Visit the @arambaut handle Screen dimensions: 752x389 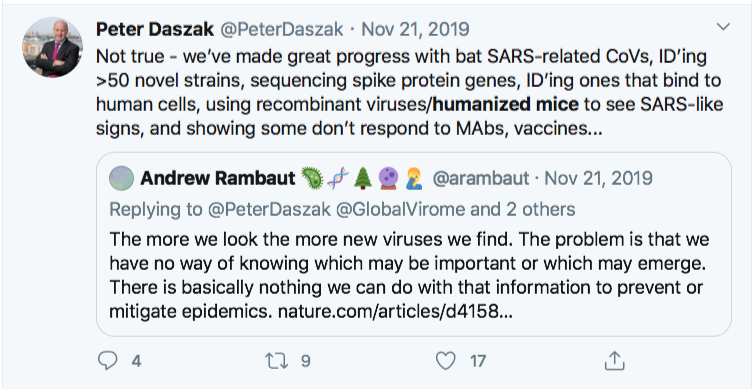pos(481,178)
